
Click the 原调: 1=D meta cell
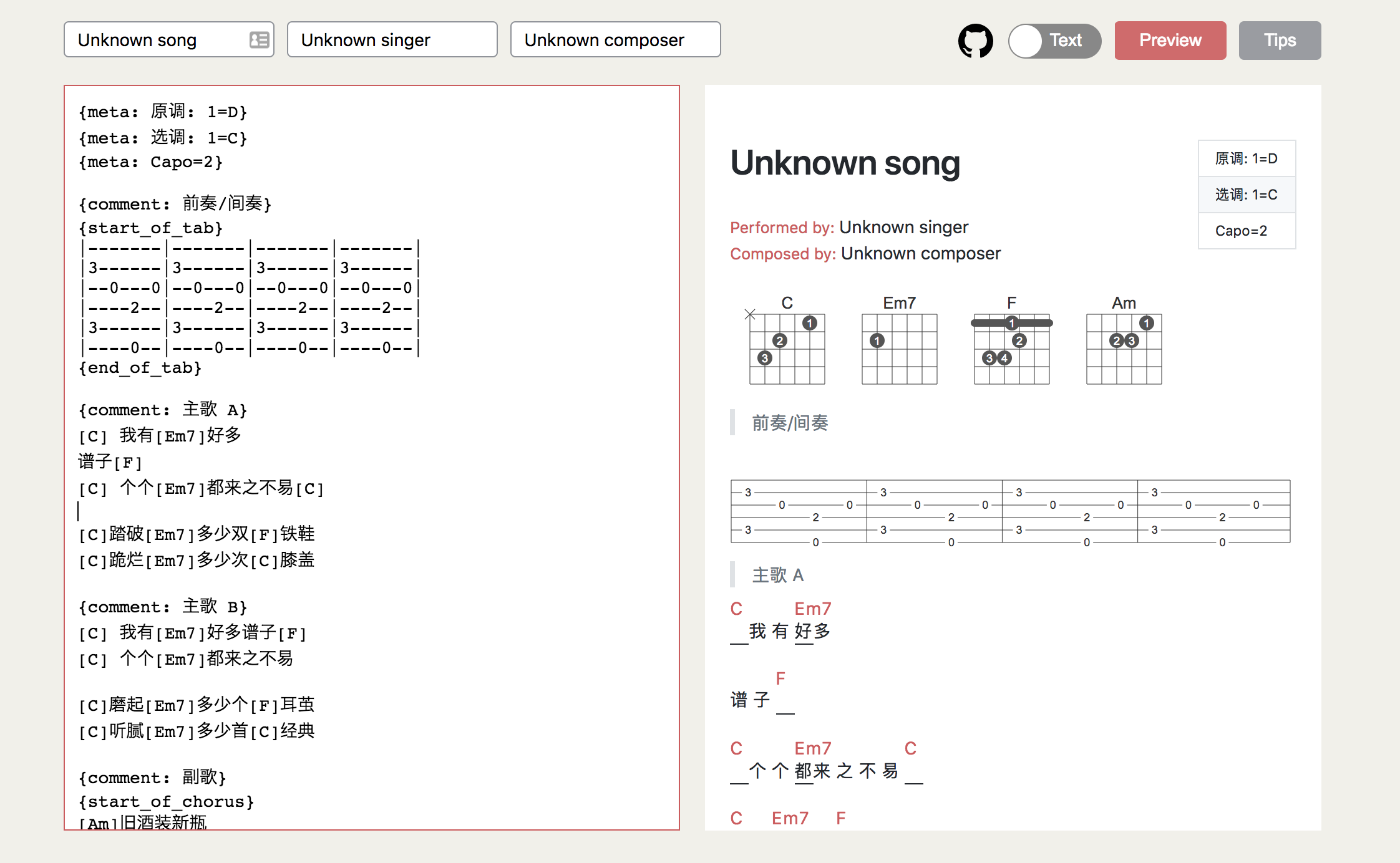tap(1246, 158)
